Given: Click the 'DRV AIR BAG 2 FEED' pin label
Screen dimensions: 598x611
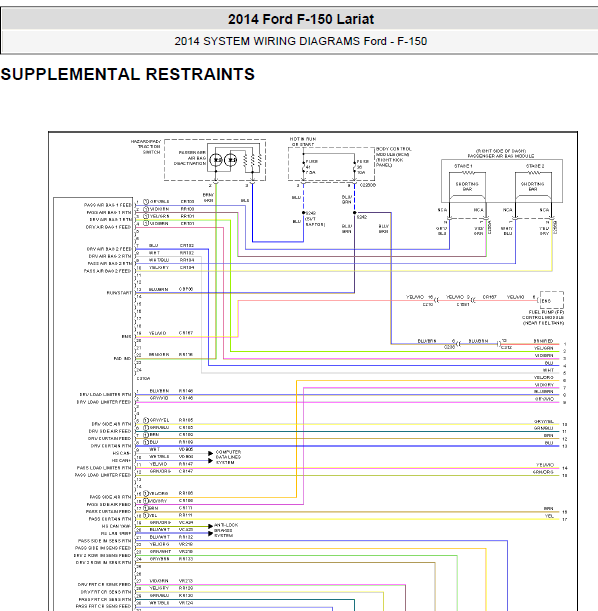Looking at the screenshot, I should (x=109, y=249).
